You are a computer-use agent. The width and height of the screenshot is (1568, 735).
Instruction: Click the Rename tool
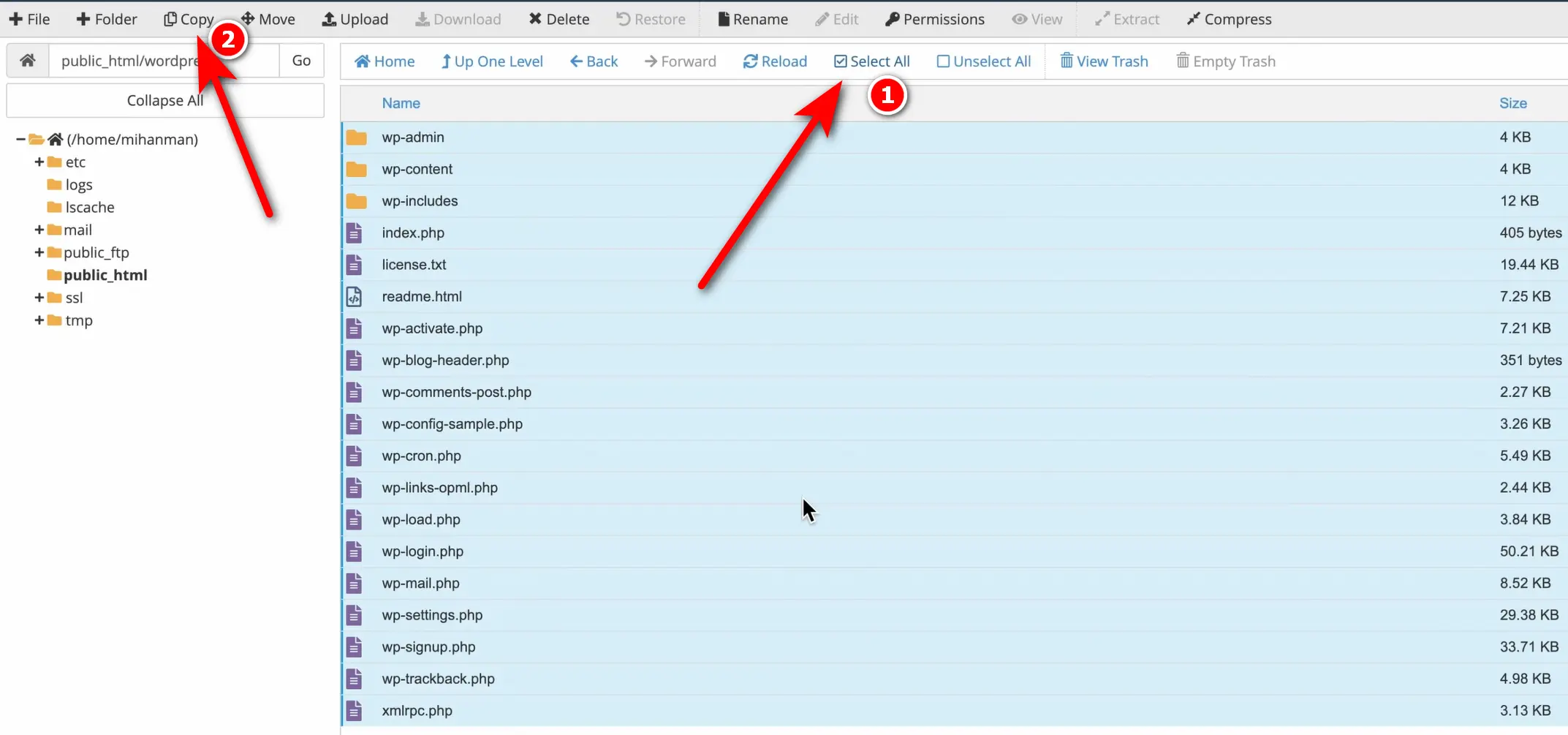coord(752,20)
